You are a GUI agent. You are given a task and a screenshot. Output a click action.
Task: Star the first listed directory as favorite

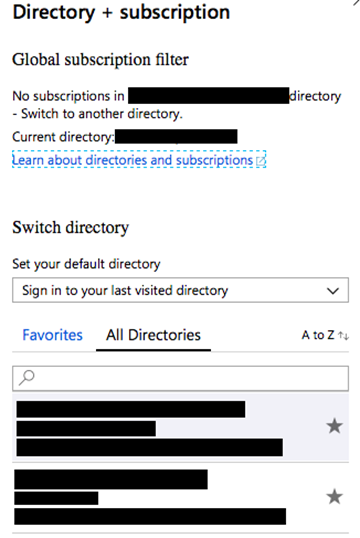point(334,426)
